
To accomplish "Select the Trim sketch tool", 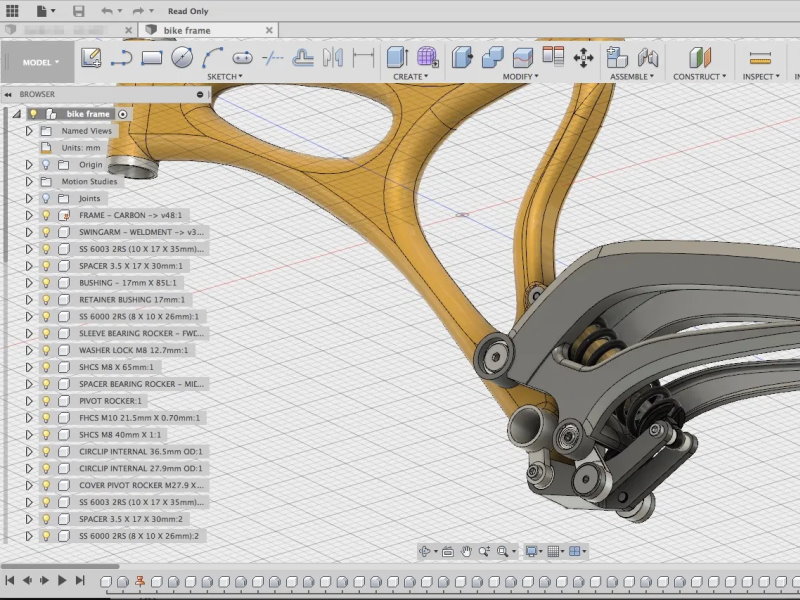I will click(x=272, y=58).
